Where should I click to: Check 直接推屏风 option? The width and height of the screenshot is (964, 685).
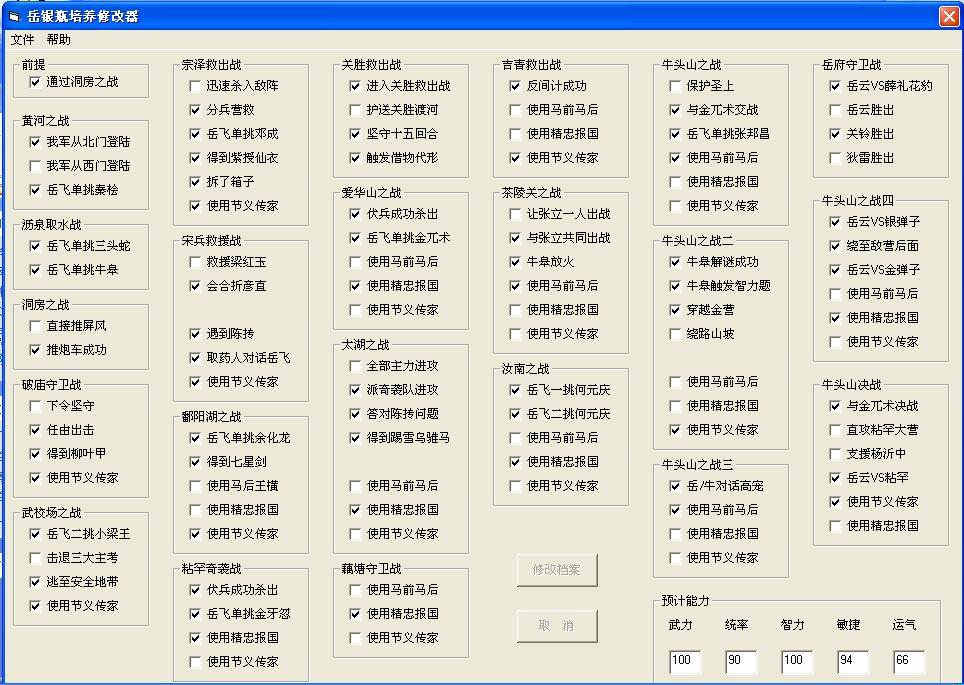coord(35,326)
